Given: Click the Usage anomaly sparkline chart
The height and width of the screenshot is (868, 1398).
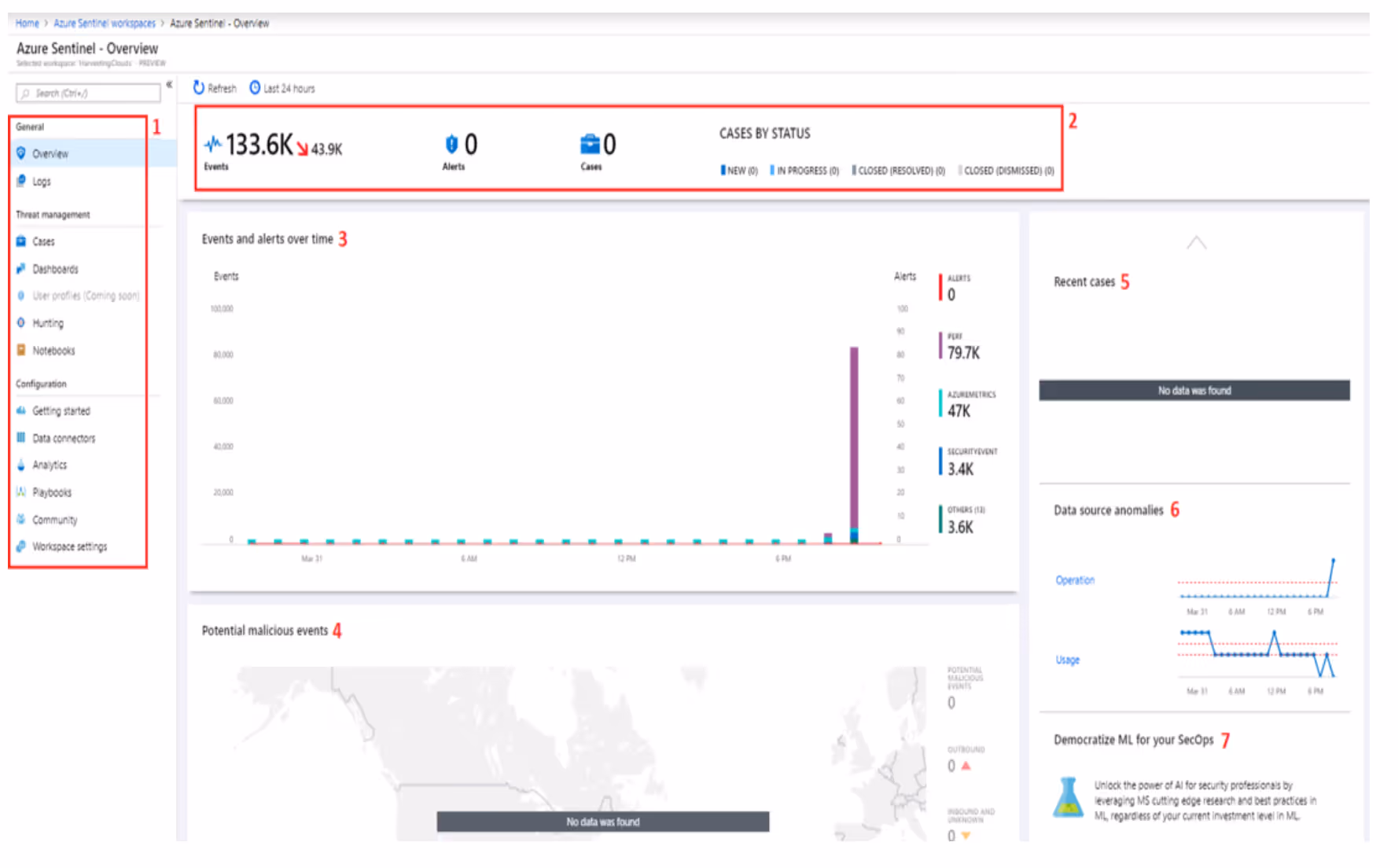Looking at the screenshot, I should tap(1257, 653).
